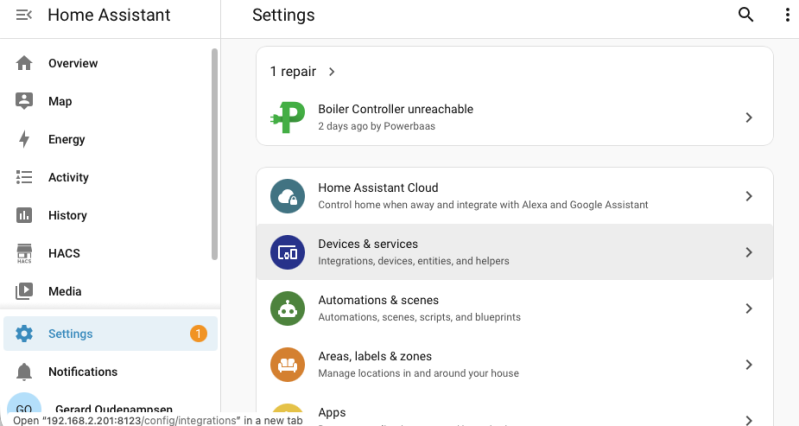
Task: Open Areas, labels & zones settings
Action: pos(515,364)
